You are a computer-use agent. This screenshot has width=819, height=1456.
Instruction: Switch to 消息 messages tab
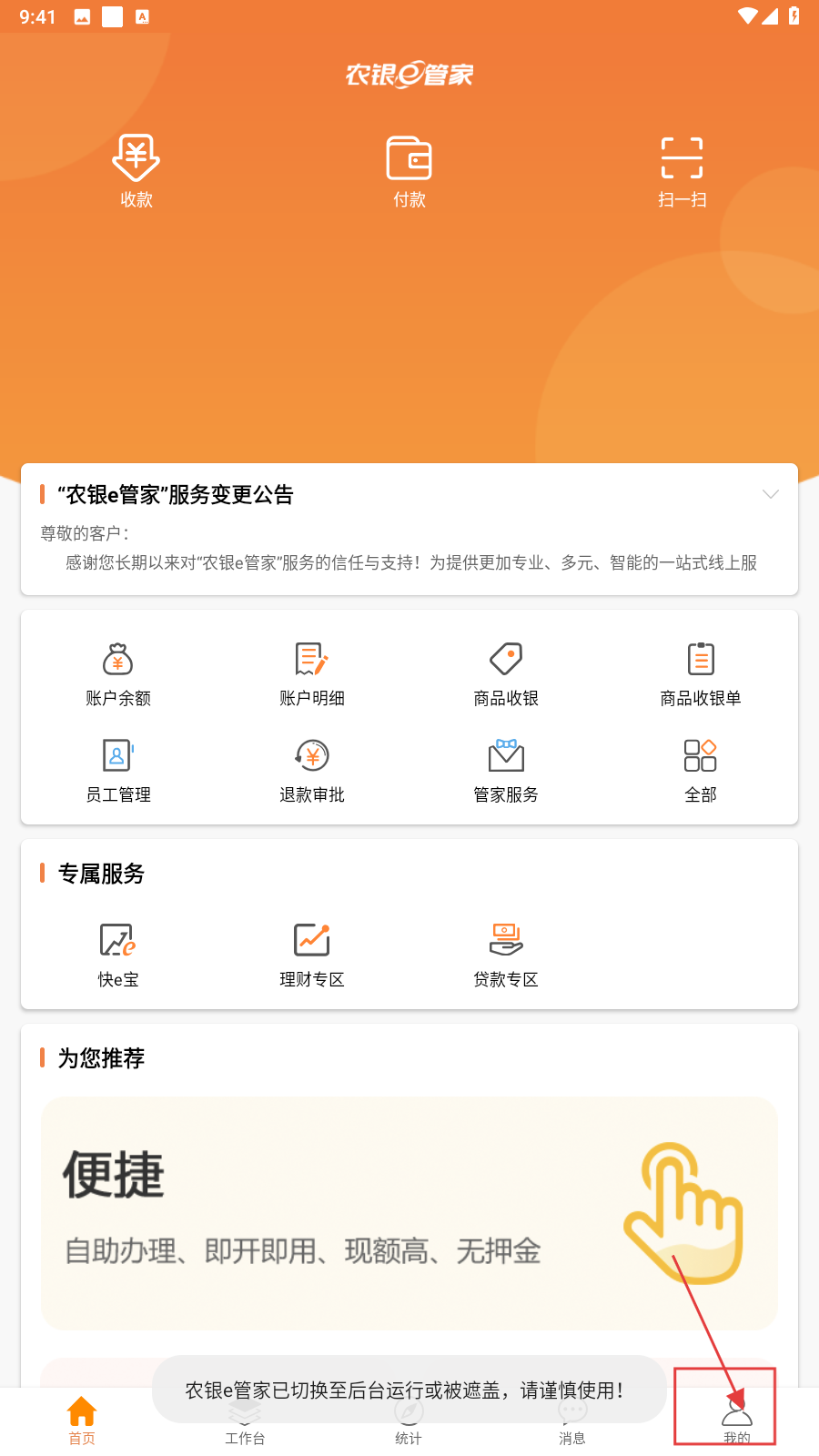pos(572,1421)
